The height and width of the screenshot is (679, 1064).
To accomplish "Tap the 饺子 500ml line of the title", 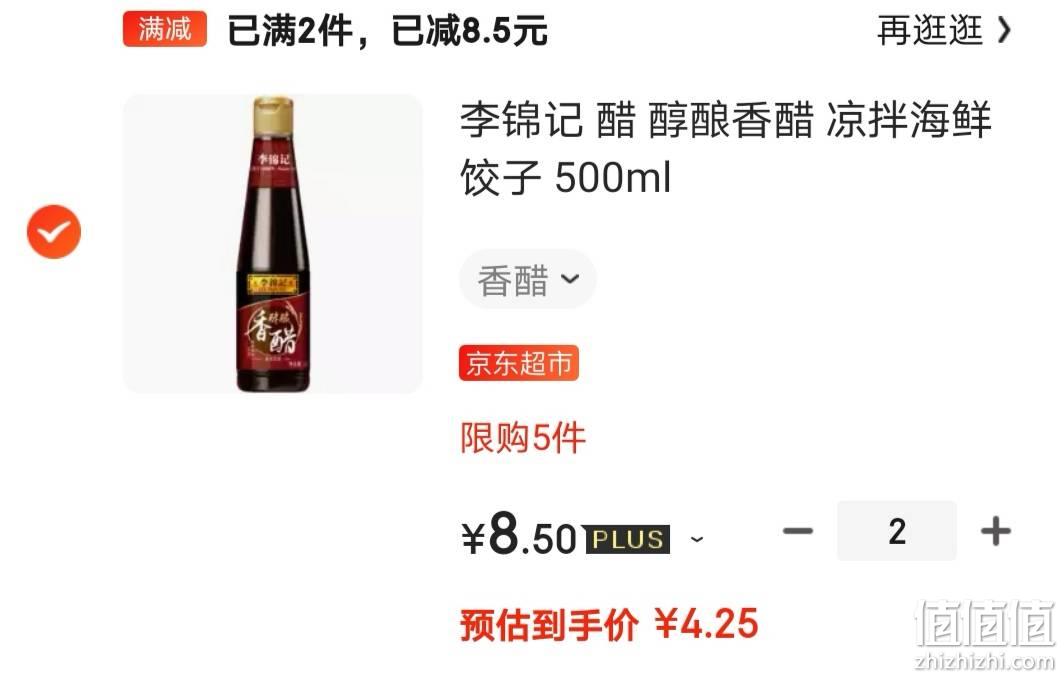I will [565, 178].
